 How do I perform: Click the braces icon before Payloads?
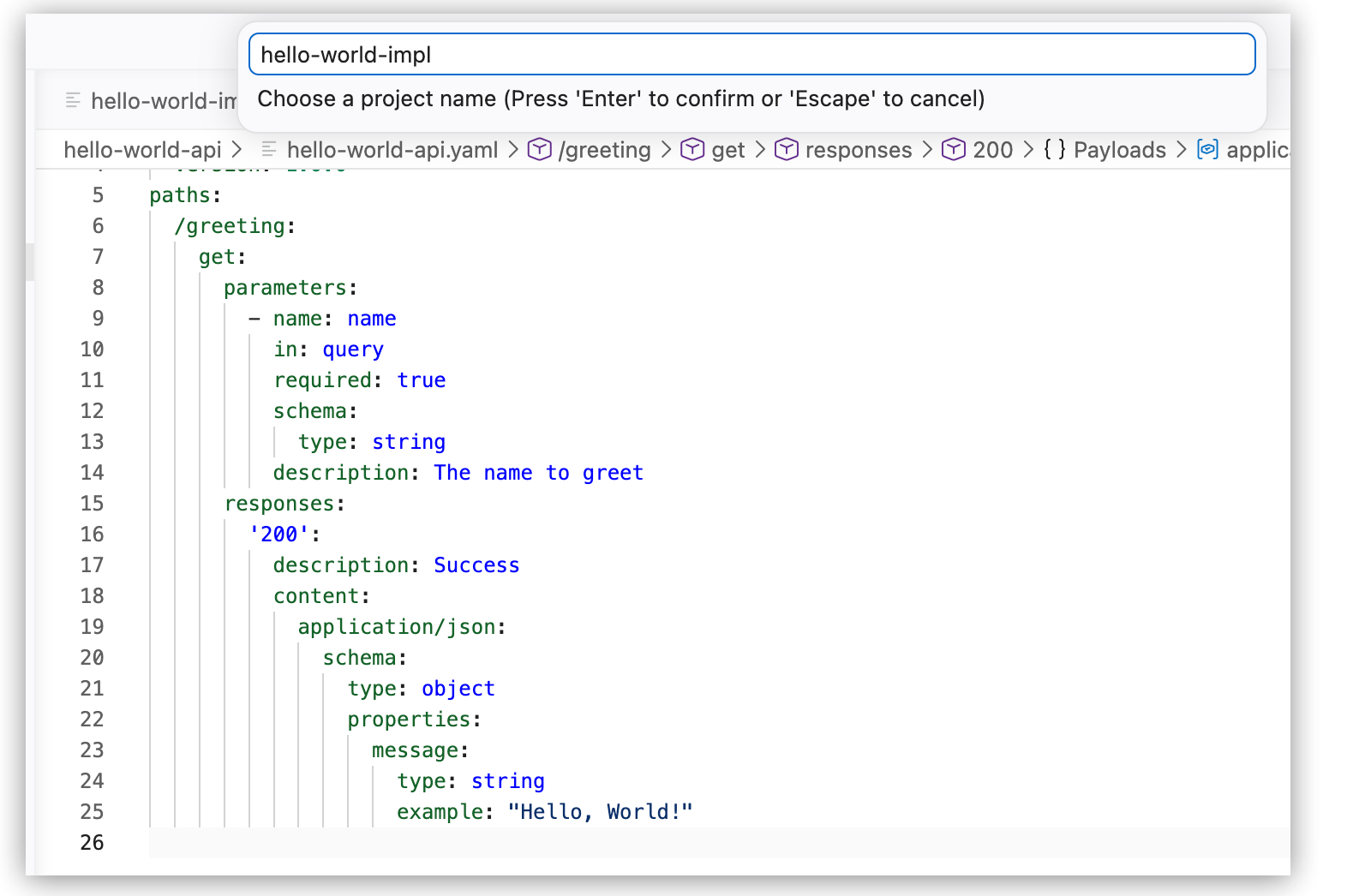[x=1055, y=150]
